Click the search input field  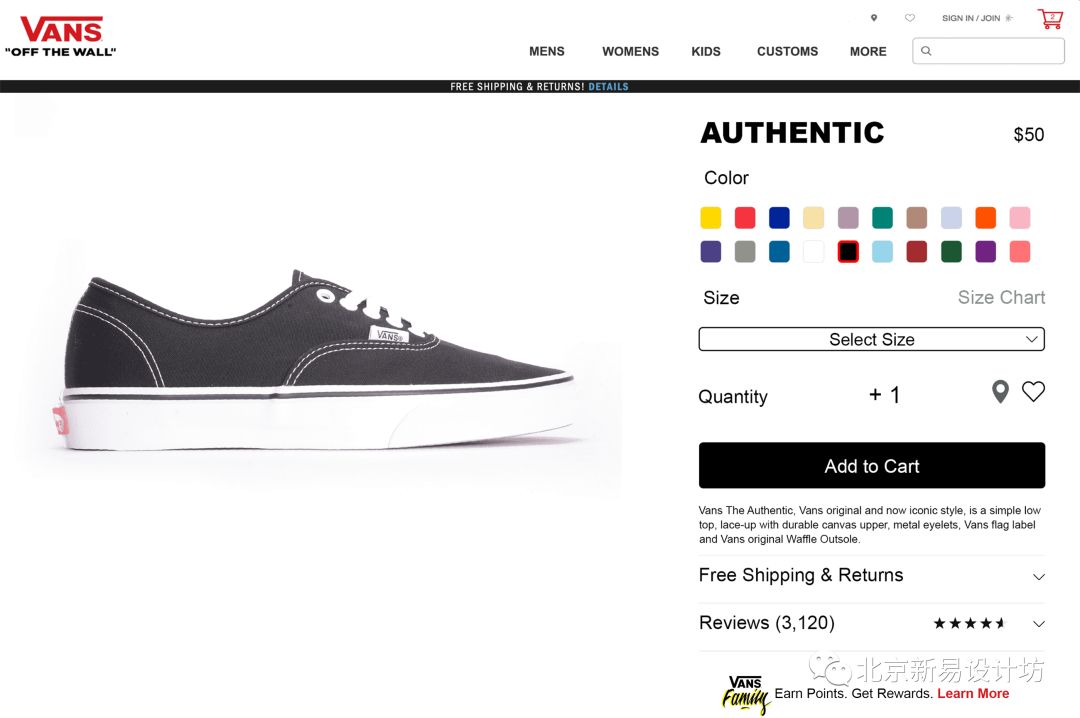(988, 50)
